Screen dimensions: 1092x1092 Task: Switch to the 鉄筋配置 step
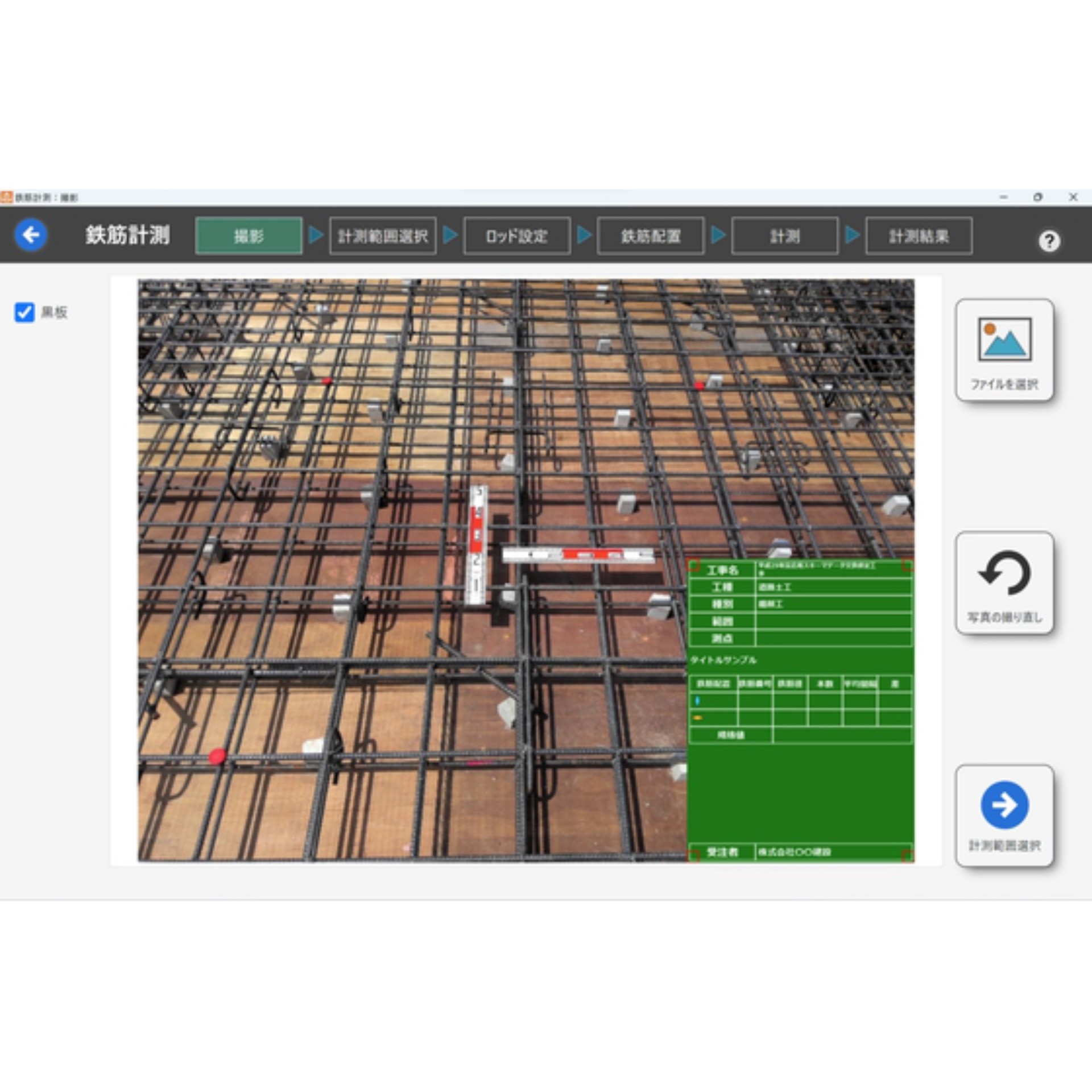[x=650, y=235]
